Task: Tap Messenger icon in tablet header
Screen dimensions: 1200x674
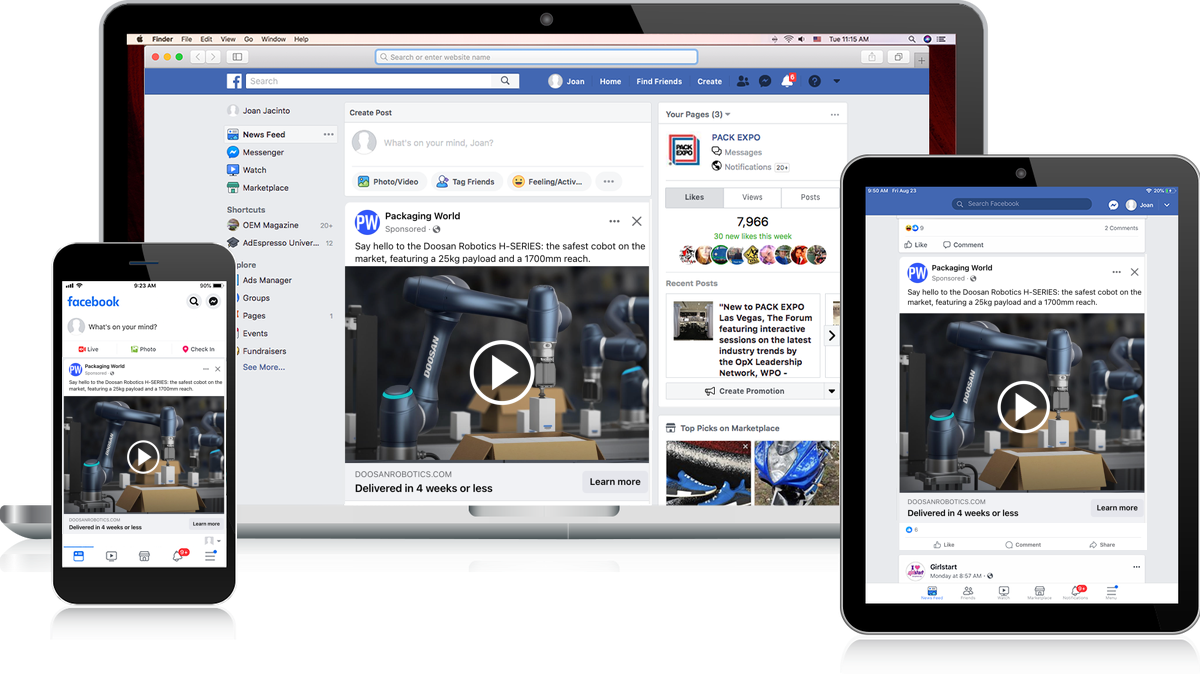Action: [x=1113, y=204]
